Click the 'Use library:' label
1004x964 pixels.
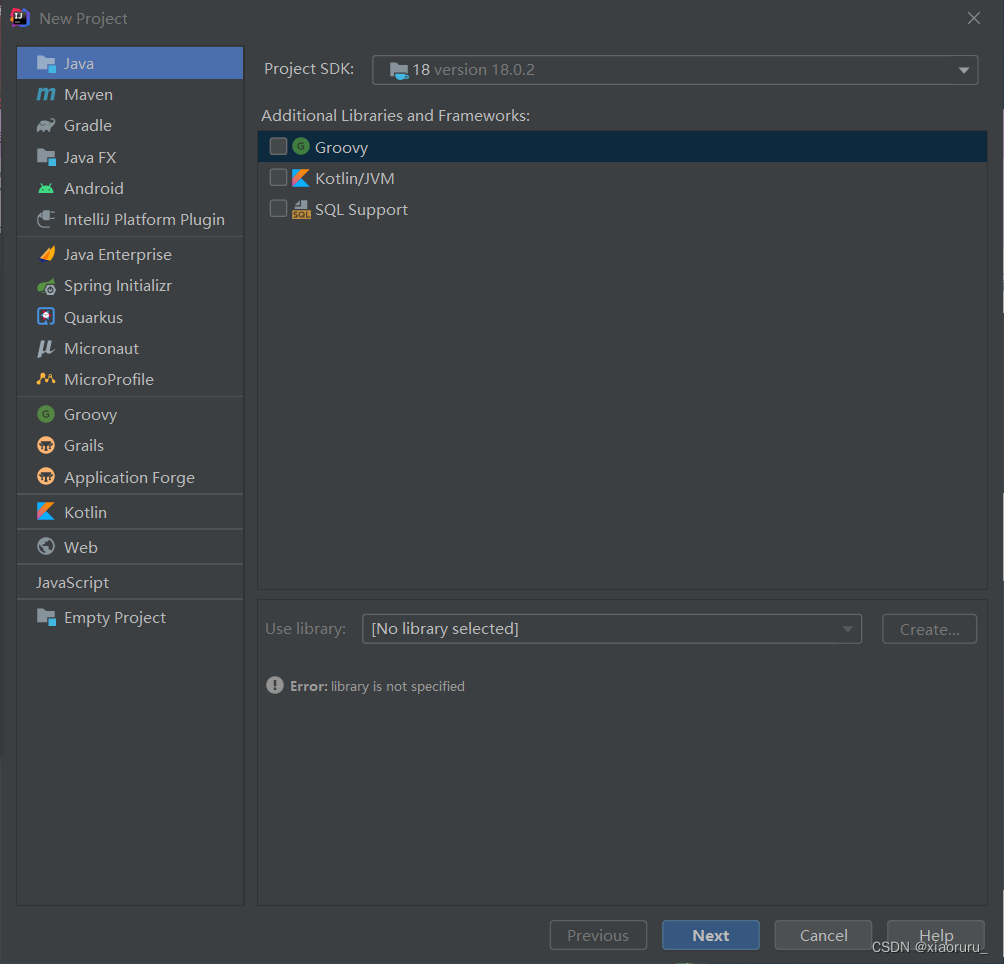coord(305,629)
